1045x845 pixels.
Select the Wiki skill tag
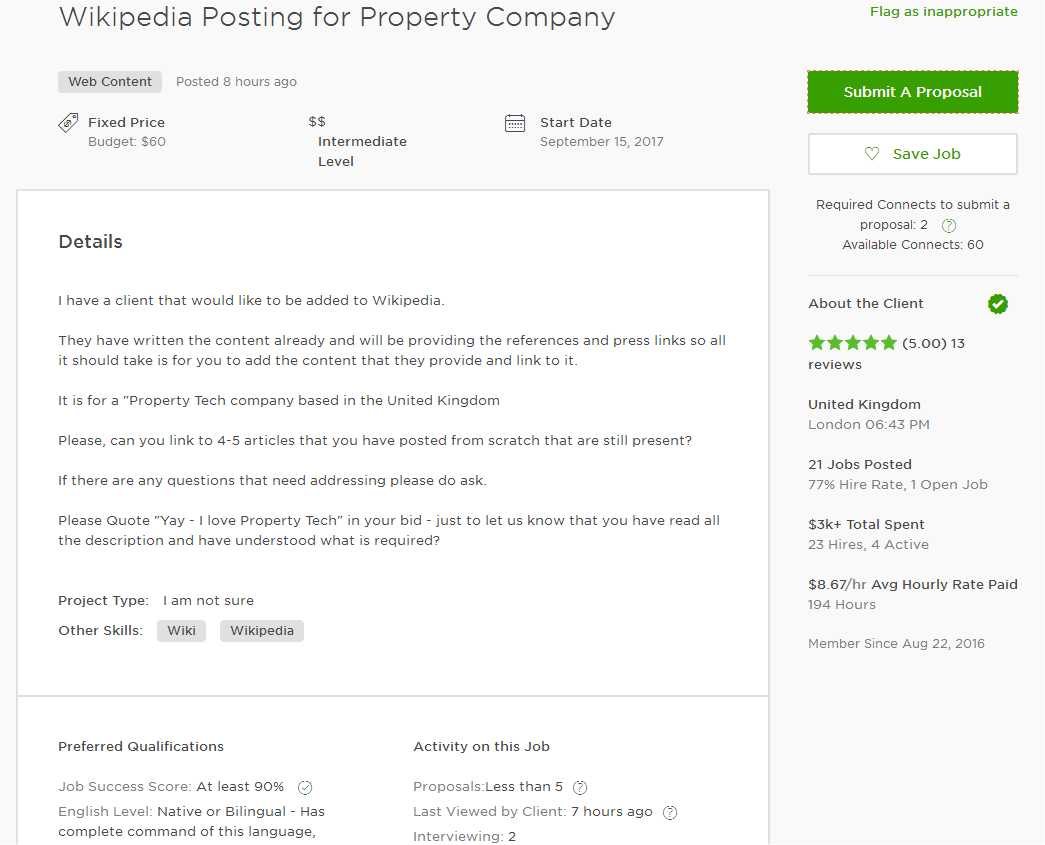click(x=181, y=631)
